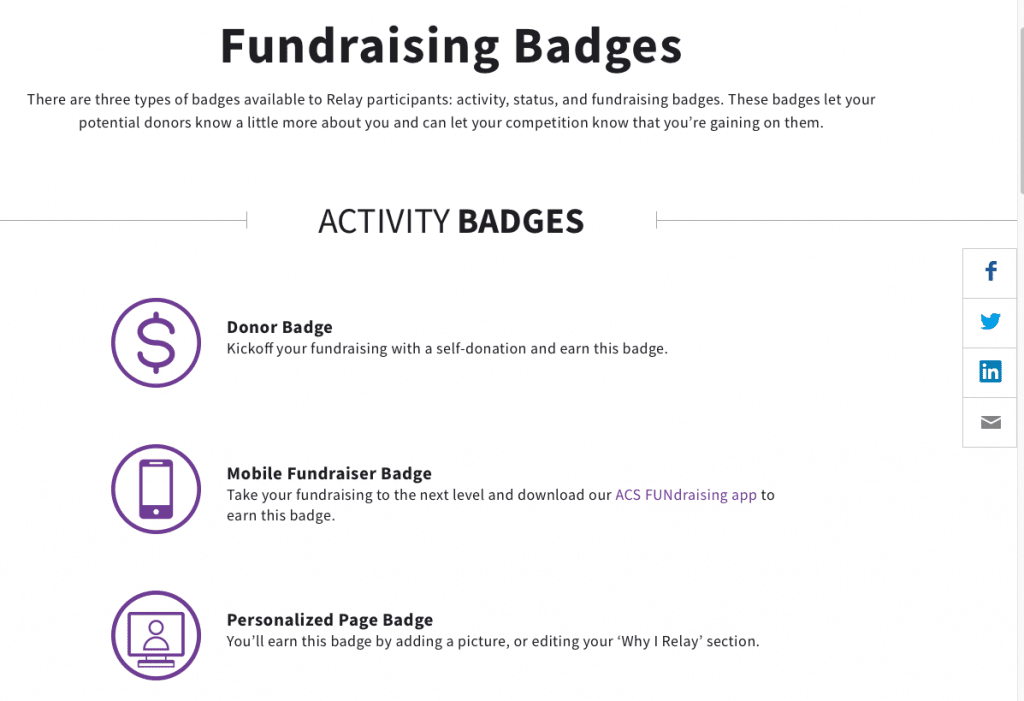Screen dimensions: 1024x701
Task: Share this page on LinkedIn
Action: click(x=989, y=372)
